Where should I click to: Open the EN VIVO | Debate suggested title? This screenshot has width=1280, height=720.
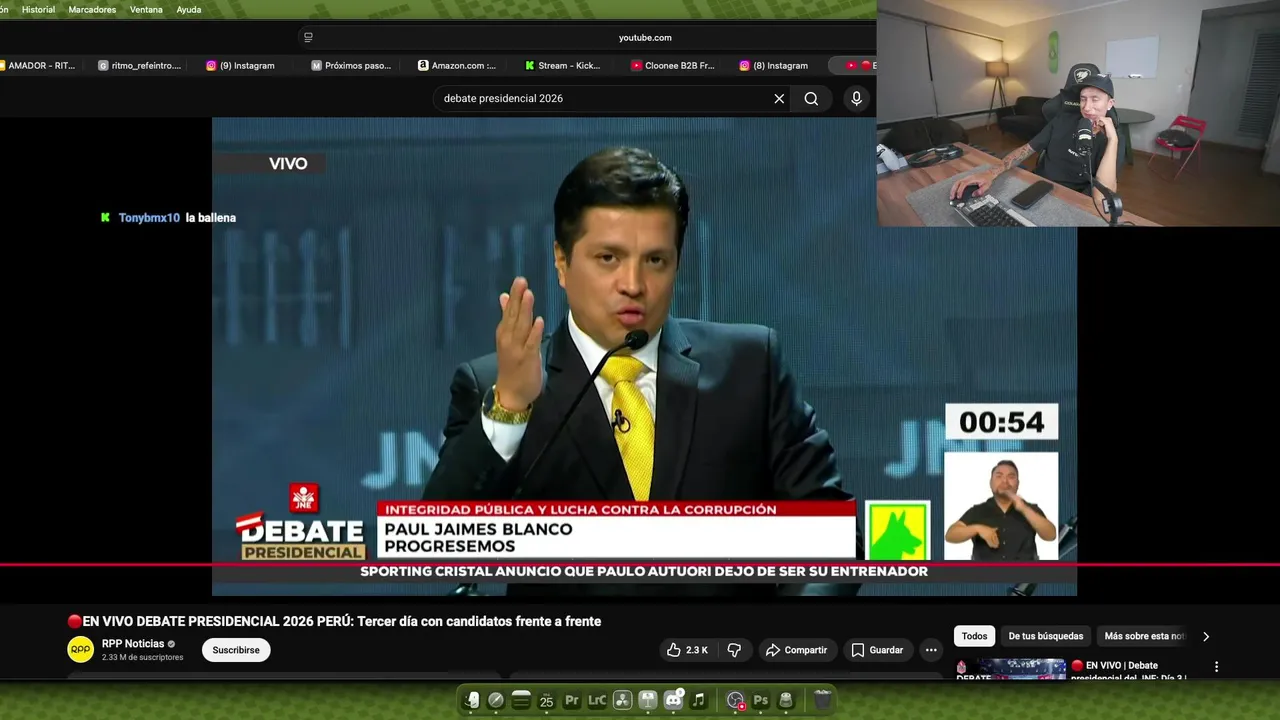(1128, 671)
